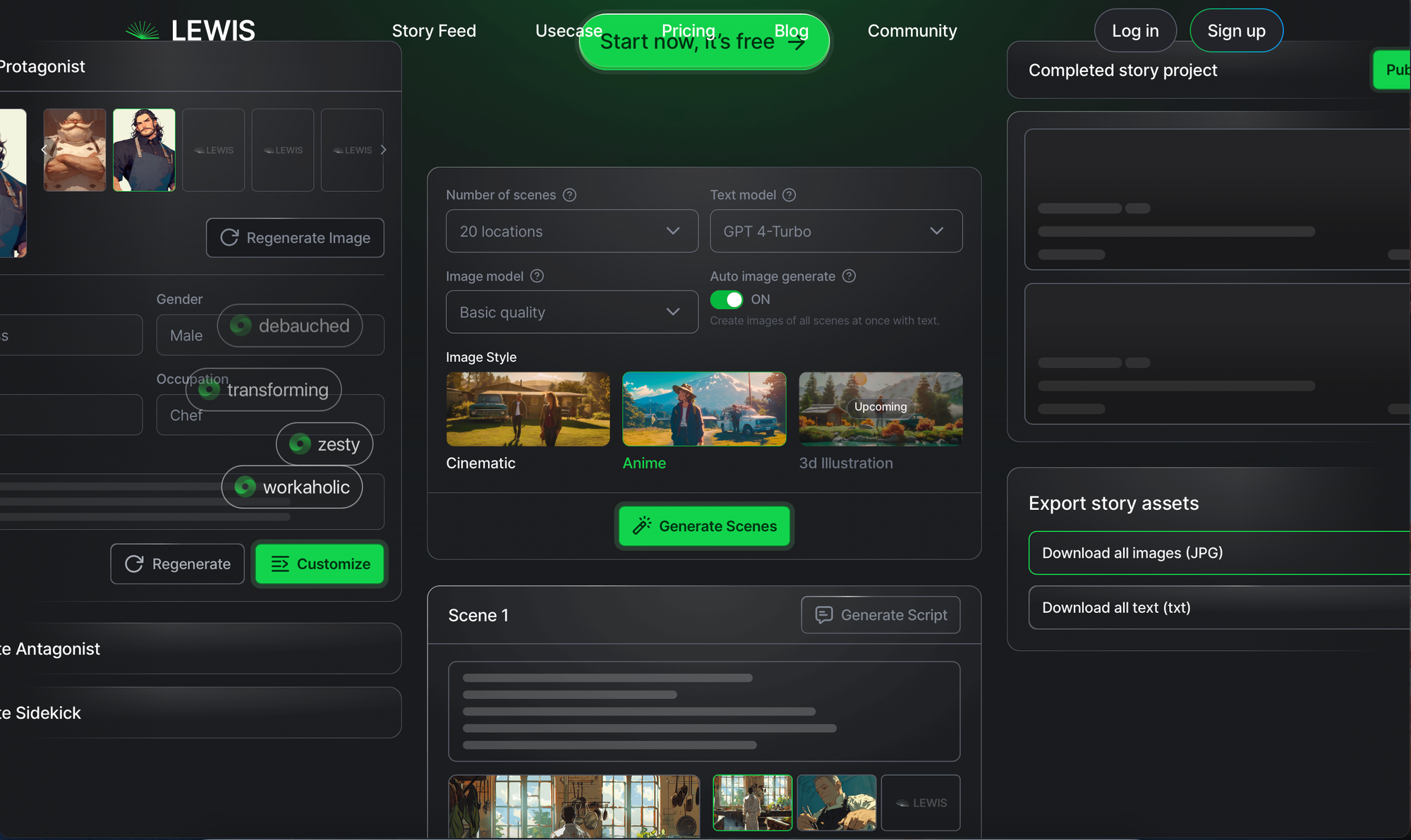Click help icon next to Image model

(x=537, y=276)
